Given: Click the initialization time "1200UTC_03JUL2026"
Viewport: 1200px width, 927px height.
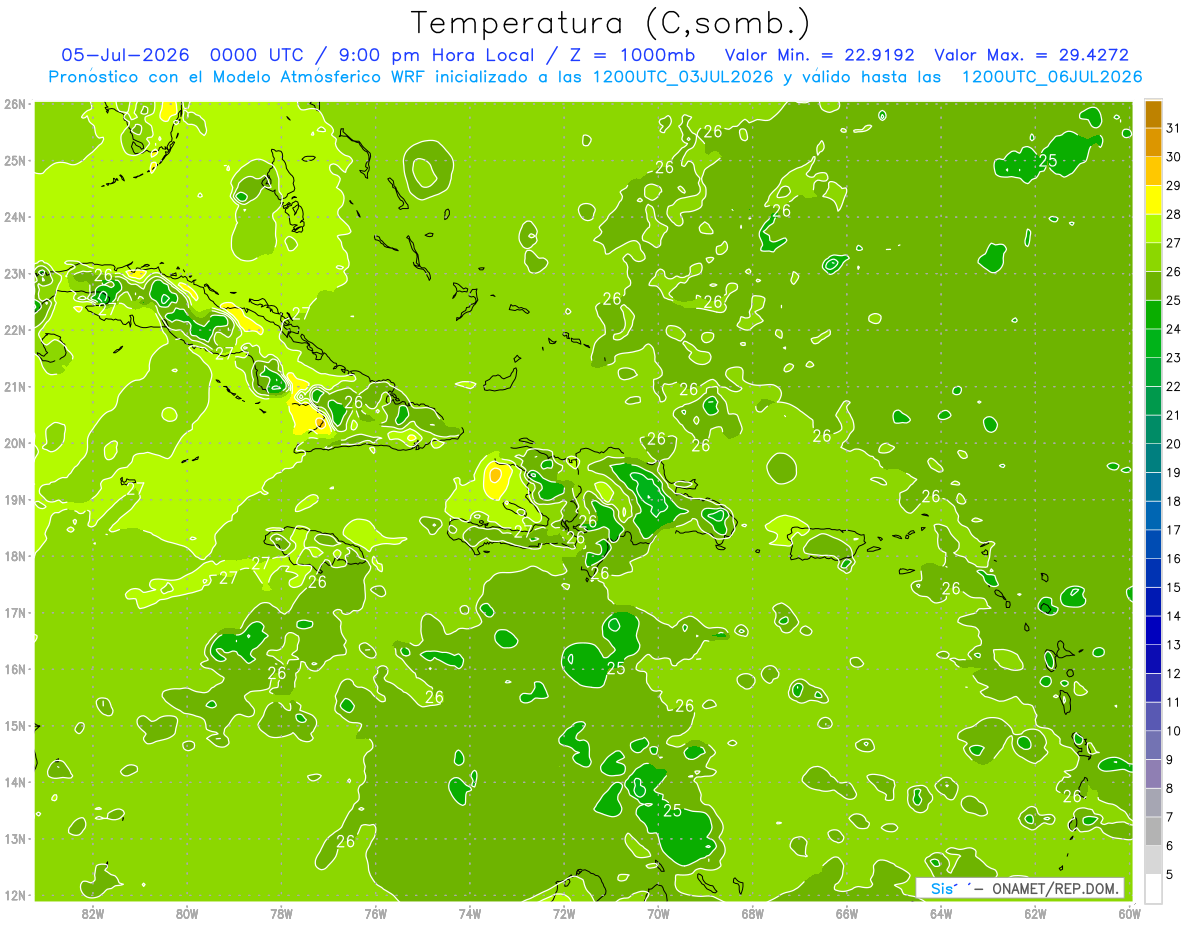Looking at the screenshot, I should (x=683, y=77).
